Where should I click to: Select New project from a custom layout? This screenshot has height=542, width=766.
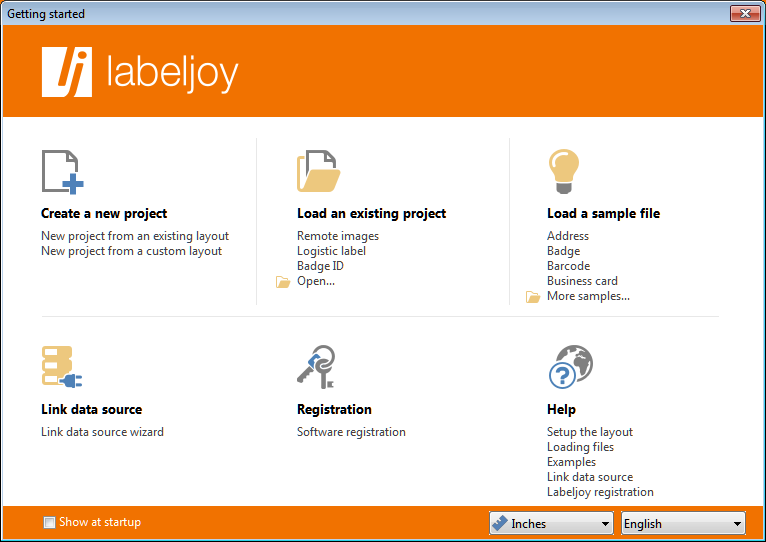click(x=131, y=251)
